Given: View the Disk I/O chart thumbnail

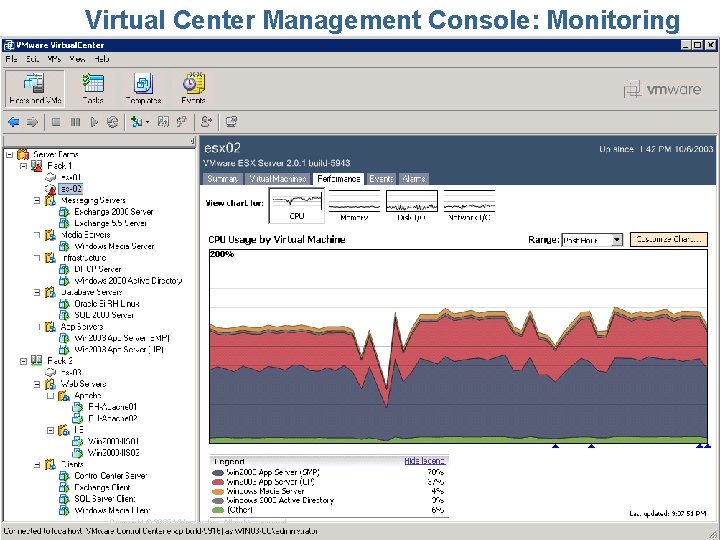Looking at the screenshot, I should pos(411,205).
